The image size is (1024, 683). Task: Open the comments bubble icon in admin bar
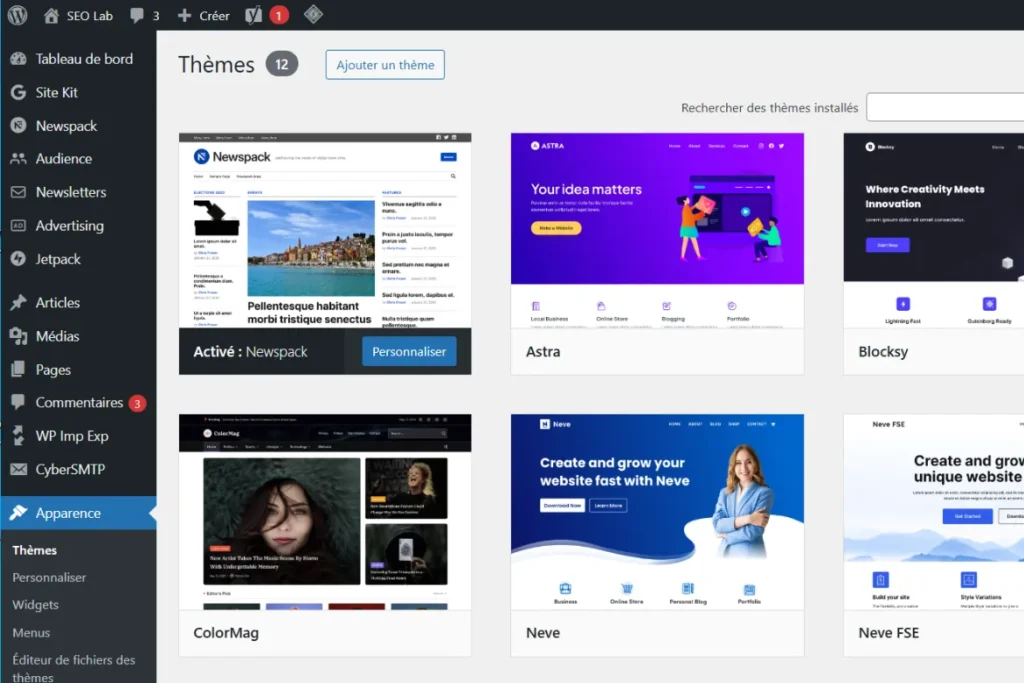click(x=137, y=15)
